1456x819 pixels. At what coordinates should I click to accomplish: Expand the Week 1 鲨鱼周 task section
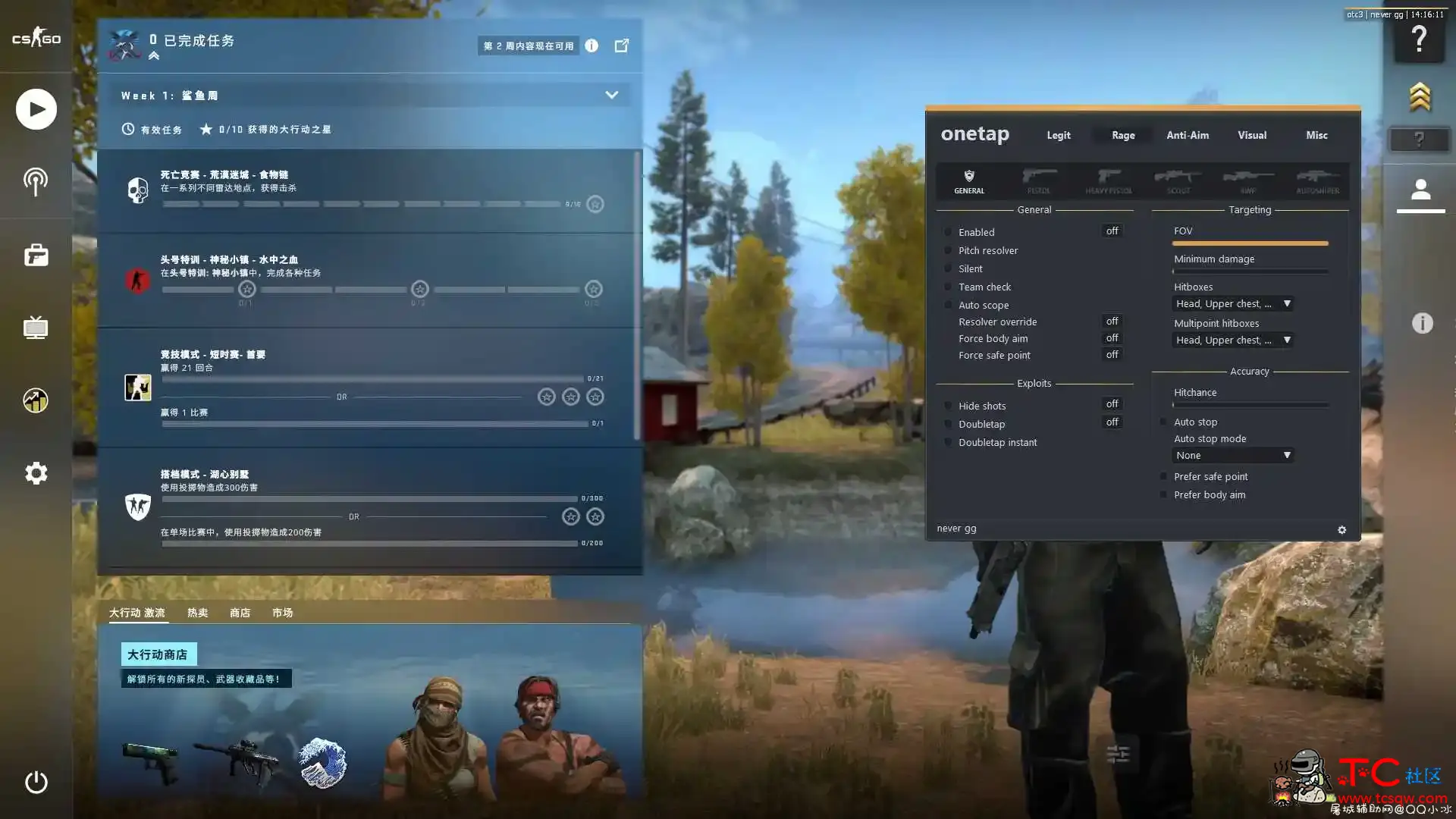(613, 94)
